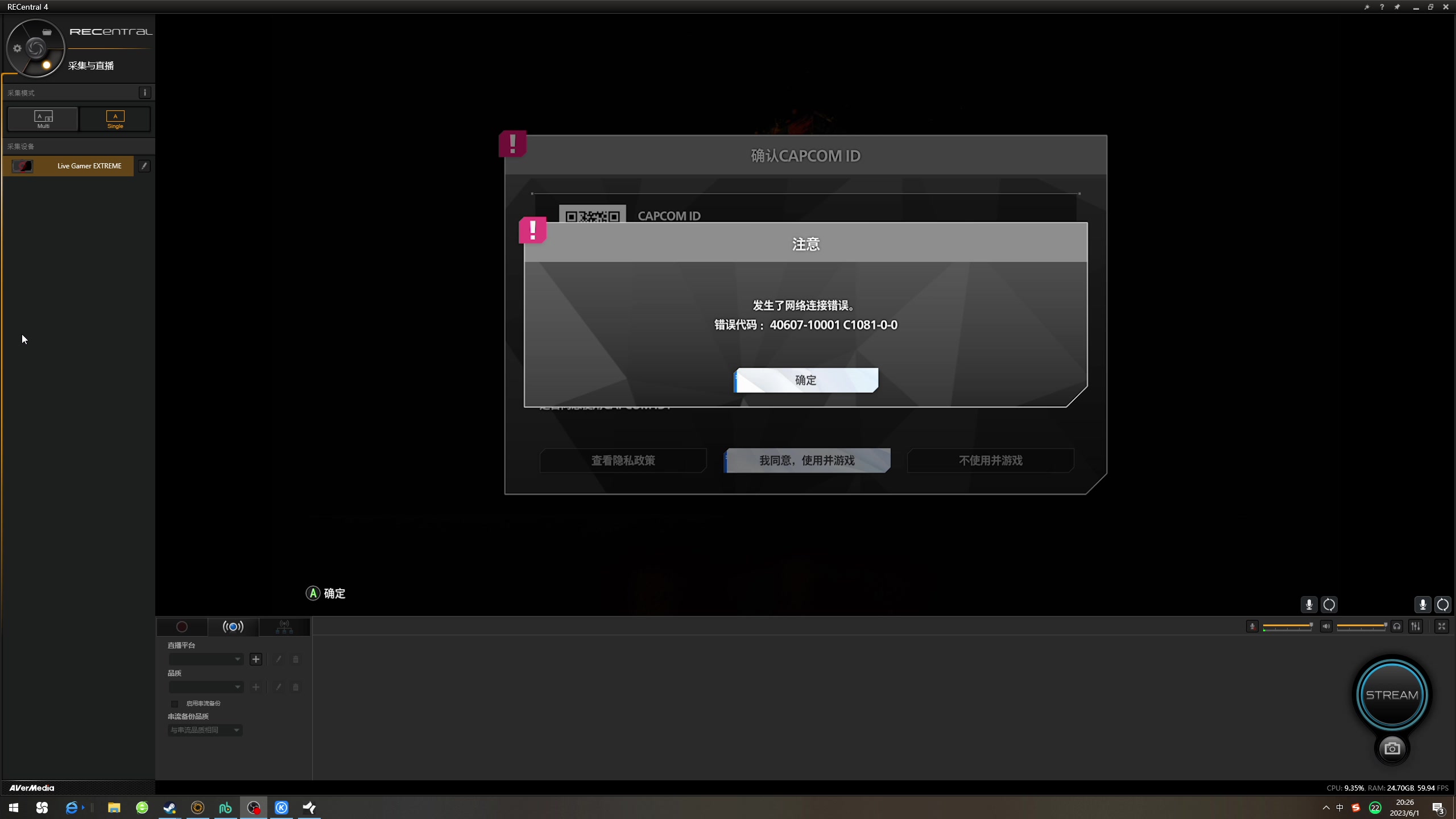1456x819 pixels.
Task: Open the Windows Start menu
Action: click(14, 808)
